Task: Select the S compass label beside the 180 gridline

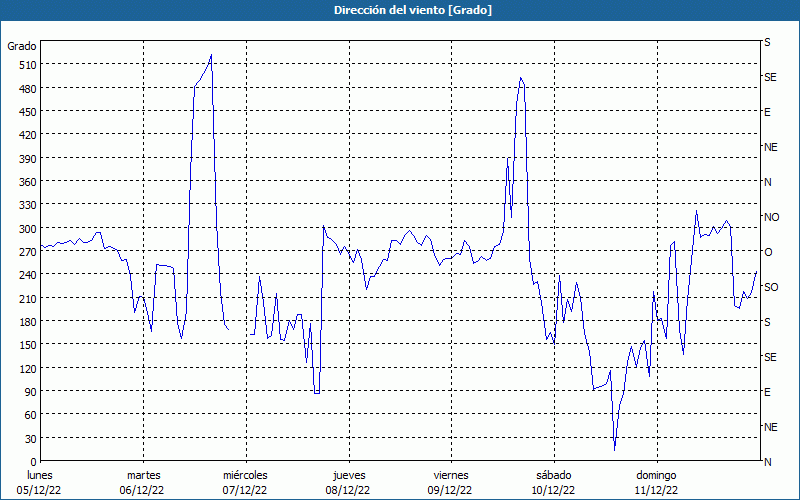Action: (767, 322)
